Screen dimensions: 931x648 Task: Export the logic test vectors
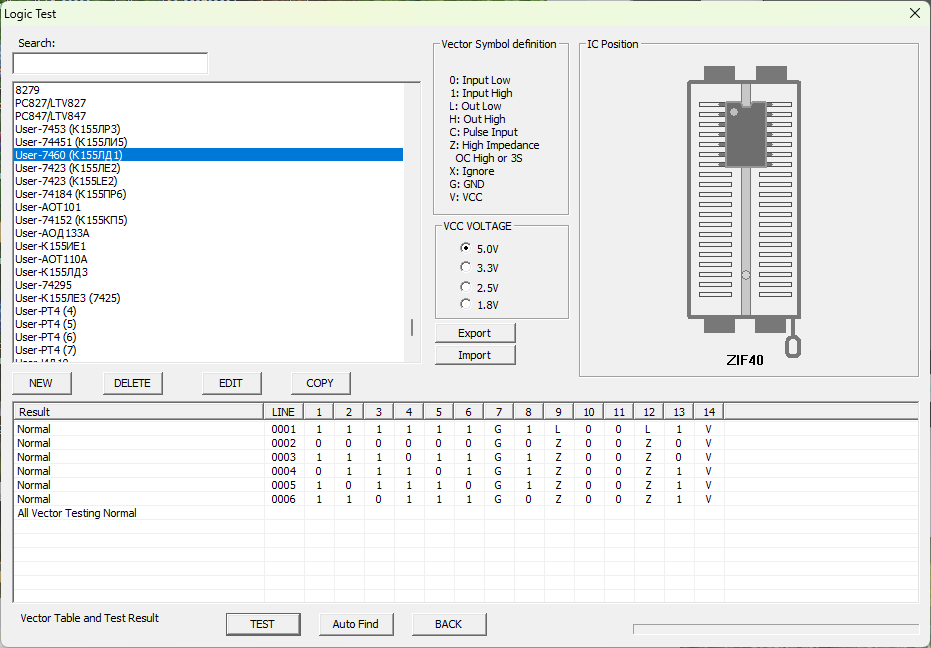click(x=475, y=333)
